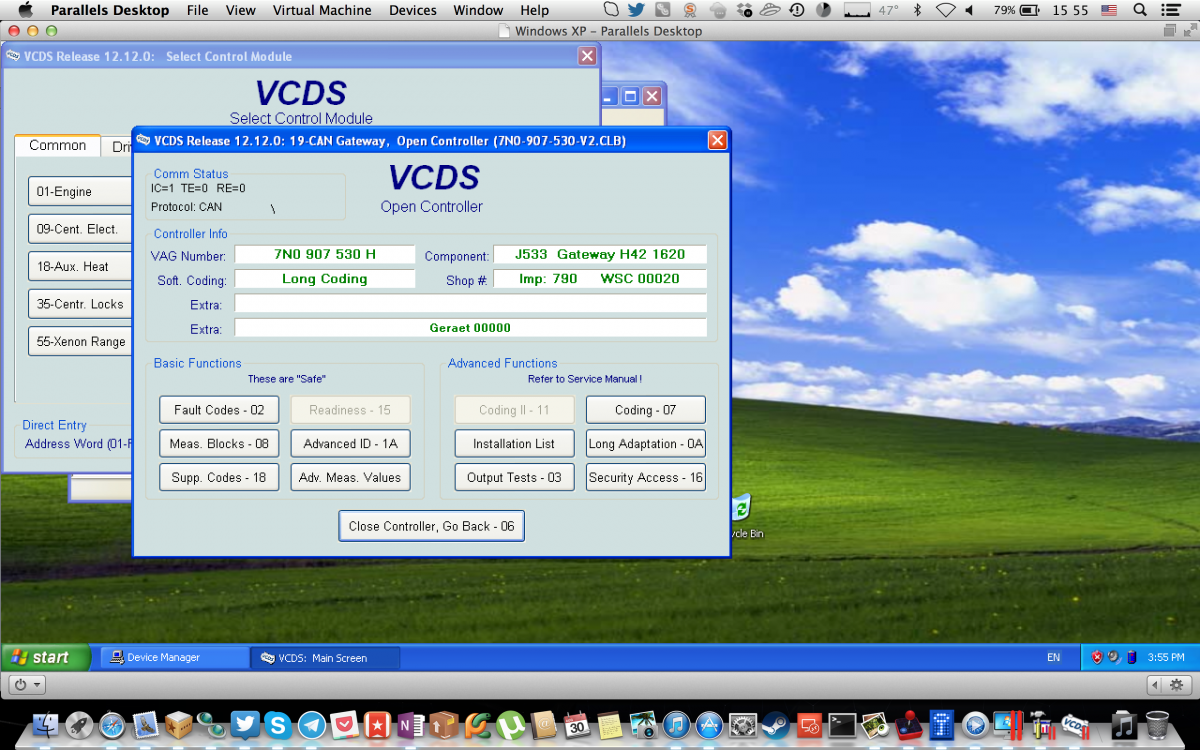Select 18-Aux. Heat module button
1200x750 pixels.
(80, 267)
